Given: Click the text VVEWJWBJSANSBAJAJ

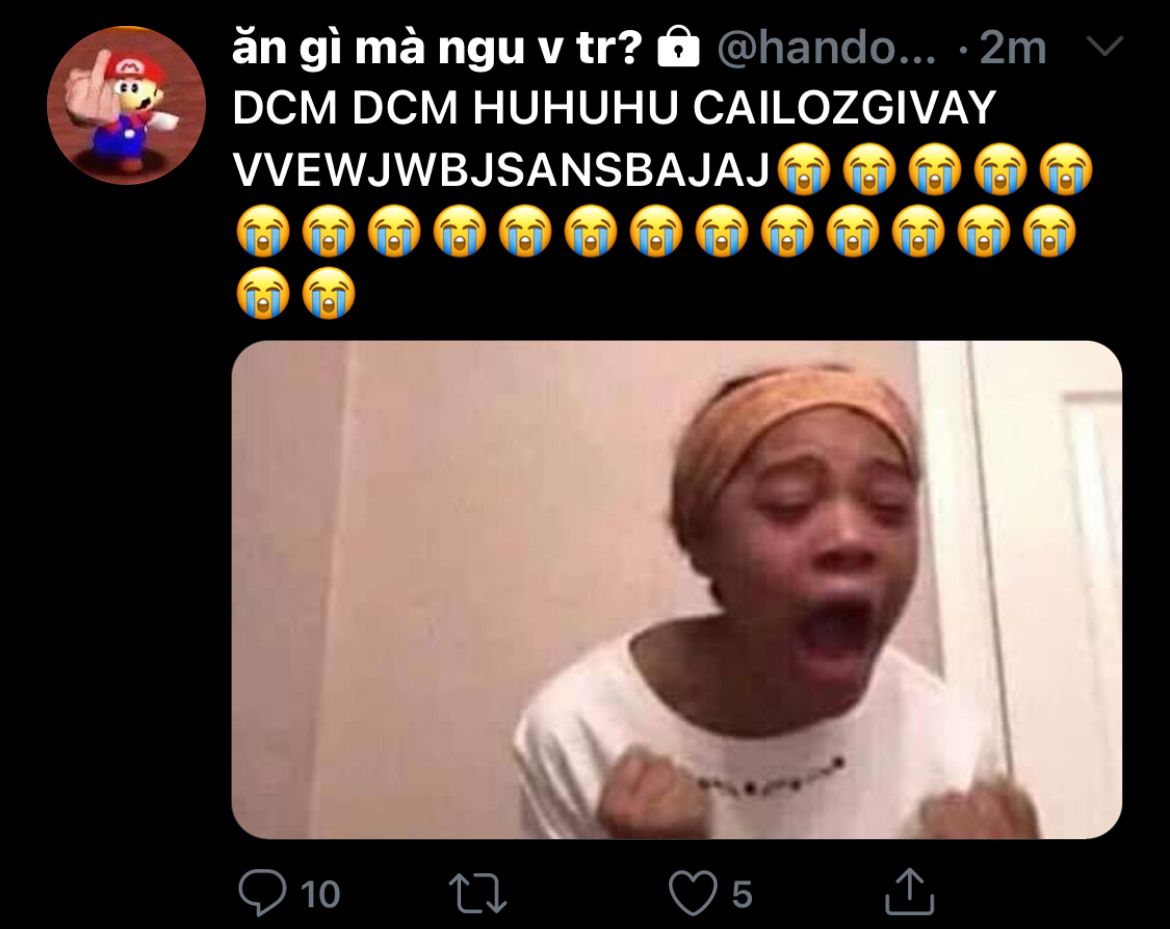Looking at the screenshot, I should tap(501, 169).
